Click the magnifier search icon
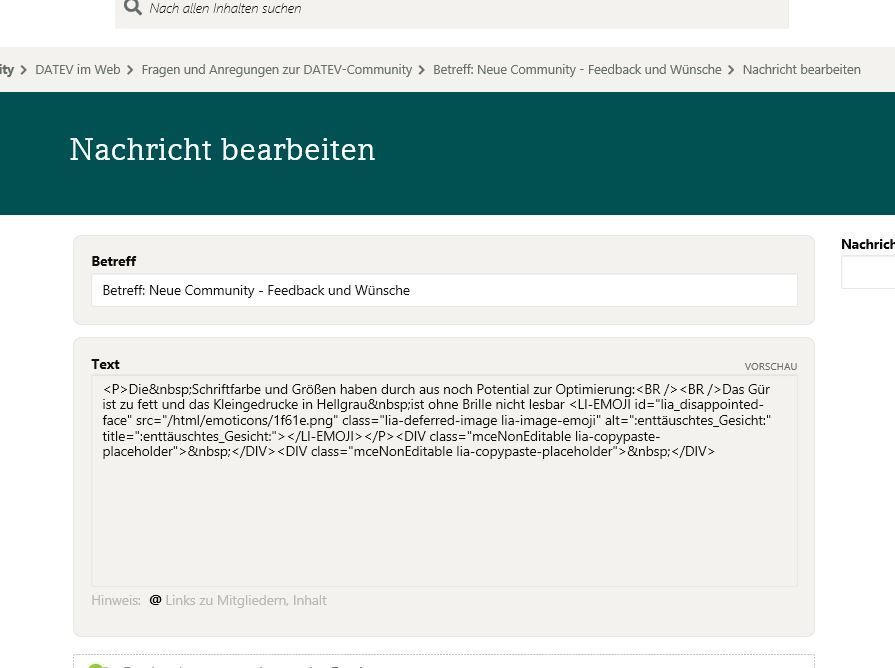Viewport: 895px width, 668px height. (132, 8)
